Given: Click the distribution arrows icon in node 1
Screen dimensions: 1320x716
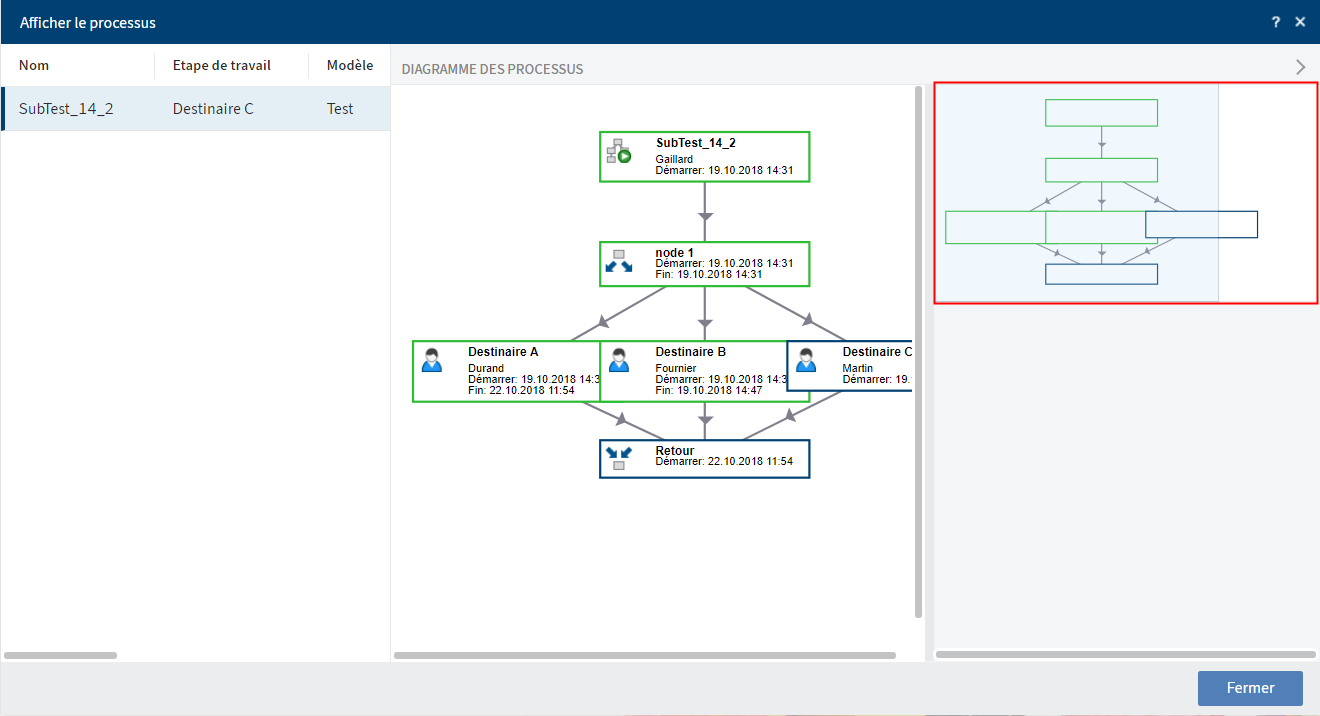Looking at the screenshot, I should tap(619, 261).
